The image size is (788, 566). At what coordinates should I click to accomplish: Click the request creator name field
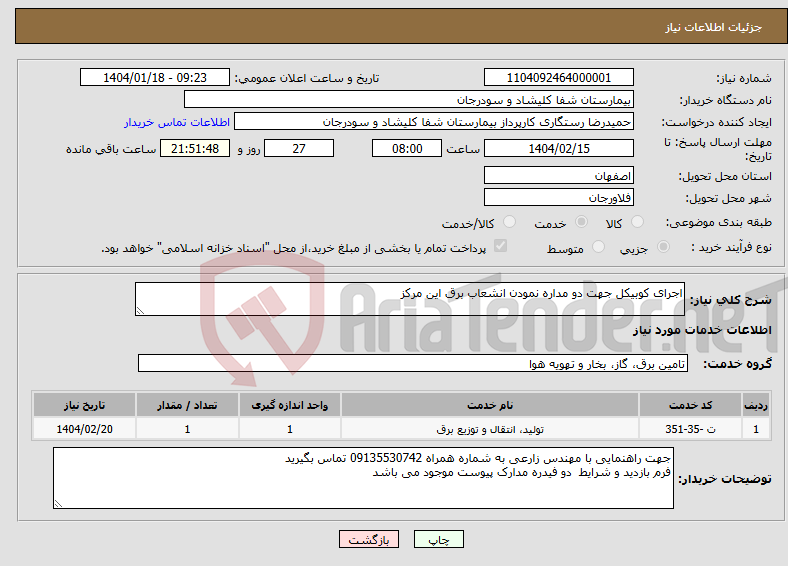[434, 122]
